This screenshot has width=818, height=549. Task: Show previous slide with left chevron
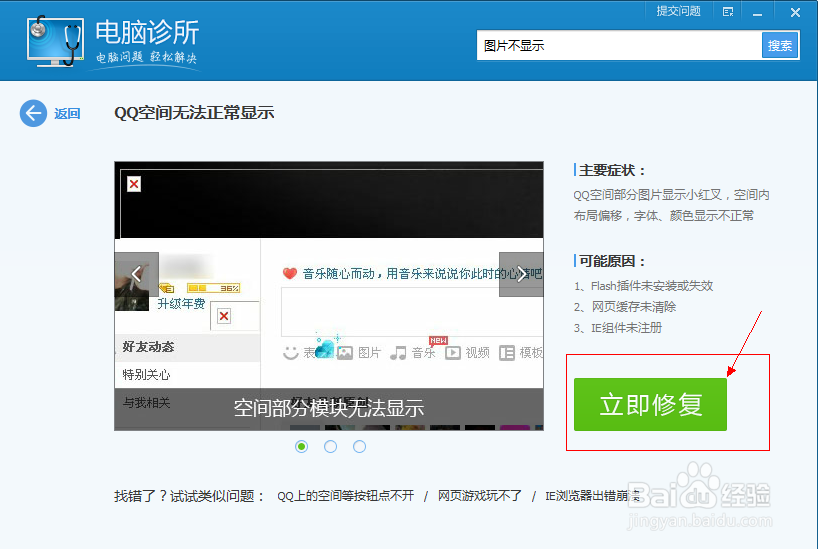click(137, 274)
